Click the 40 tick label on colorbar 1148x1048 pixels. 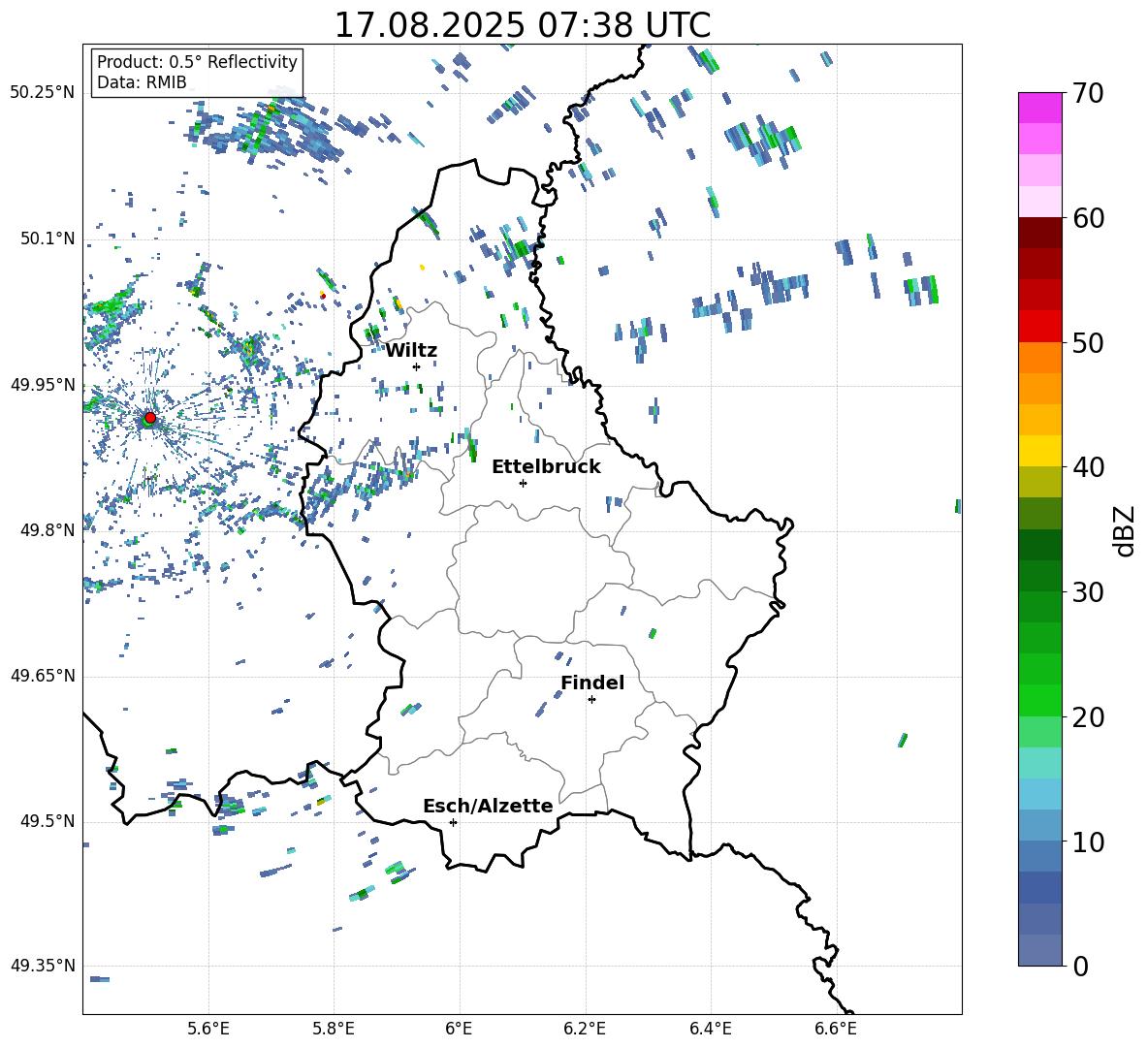[1087, 467]
